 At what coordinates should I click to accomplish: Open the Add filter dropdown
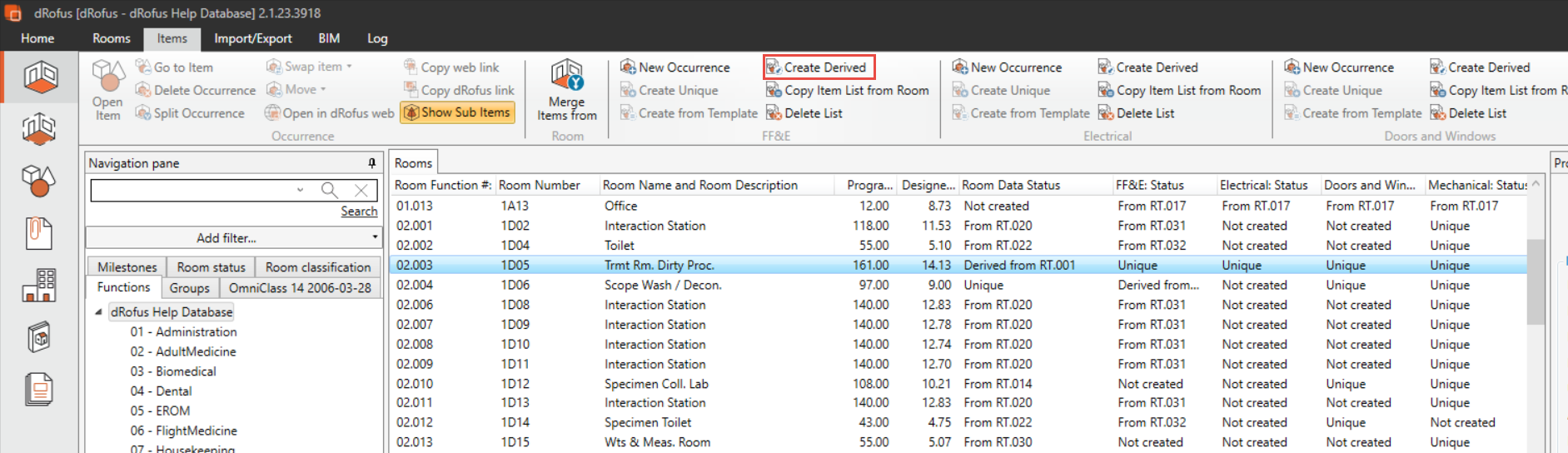tap(232, 238)
